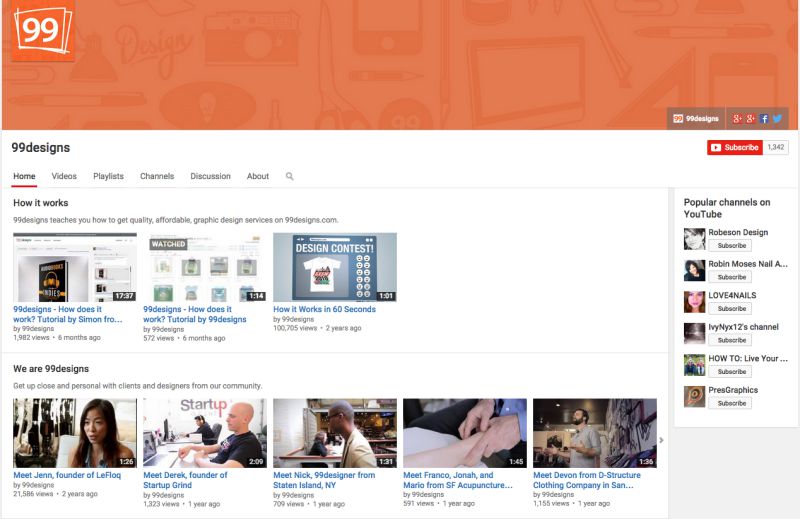Click Robin Moses channel avatar
This screenshot has width=800, height=519.
pos(694,270)
